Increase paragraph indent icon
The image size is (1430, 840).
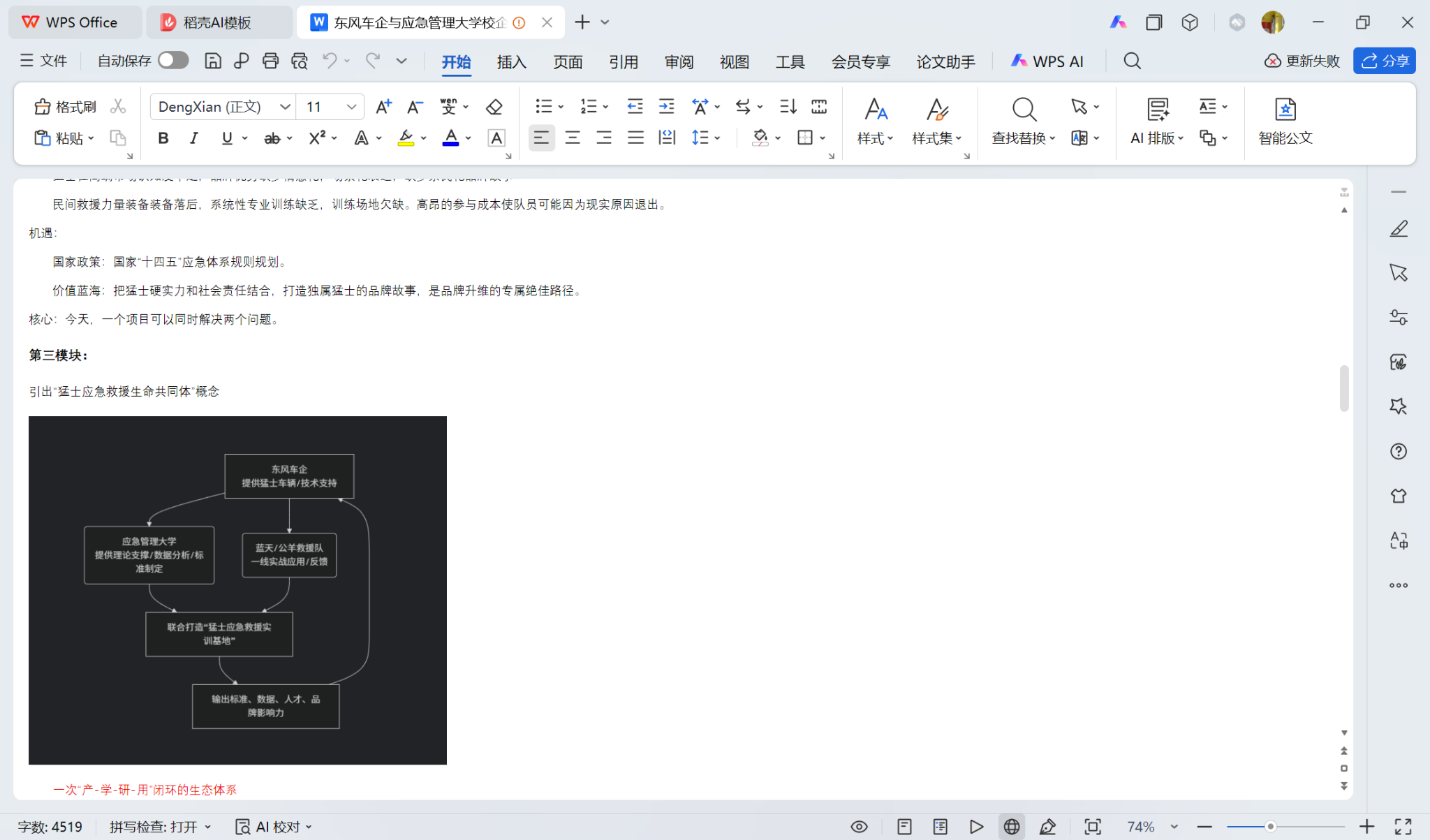[667, 107]
